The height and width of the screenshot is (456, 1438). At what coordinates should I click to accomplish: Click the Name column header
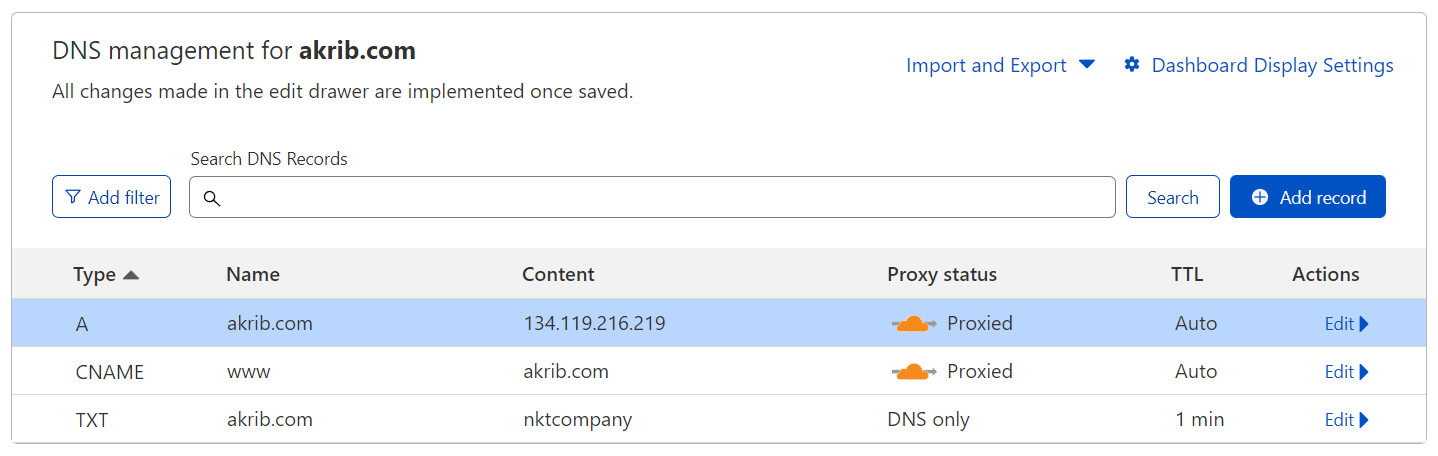(x=253, y=274)
